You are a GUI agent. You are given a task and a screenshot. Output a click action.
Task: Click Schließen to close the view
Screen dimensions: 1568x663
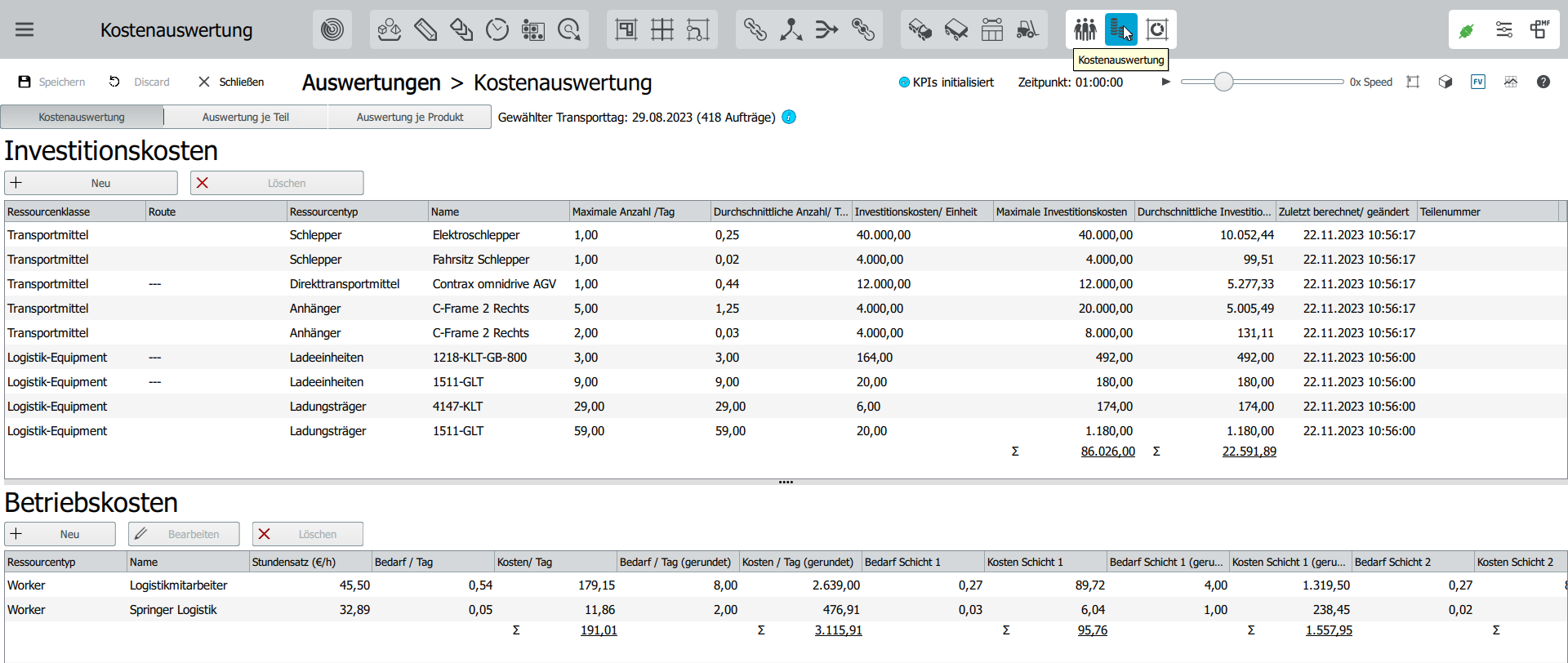tap(231, 82)
